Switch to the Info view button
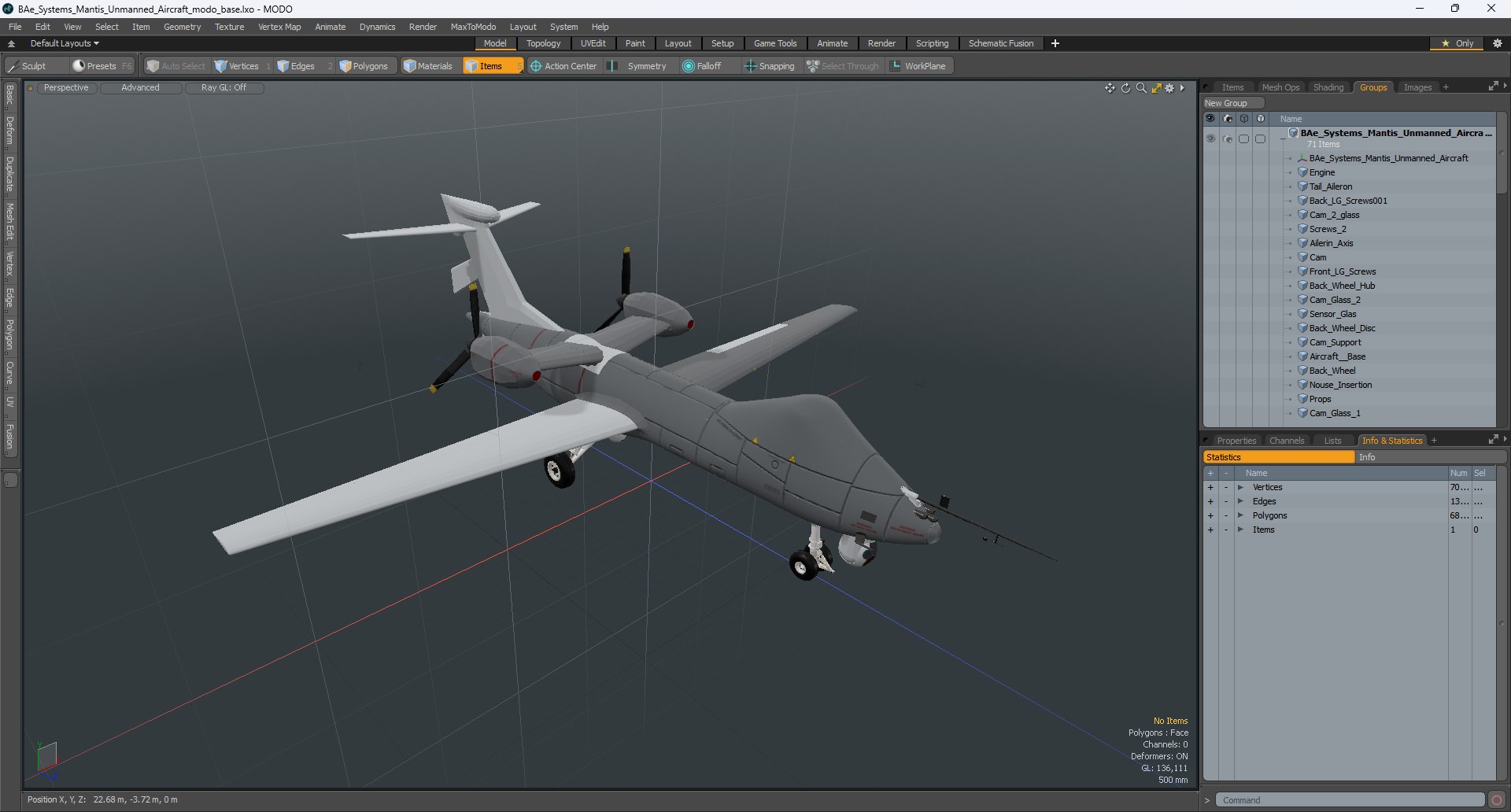Screen dimensions: 1511x812 pos(1431,457)
